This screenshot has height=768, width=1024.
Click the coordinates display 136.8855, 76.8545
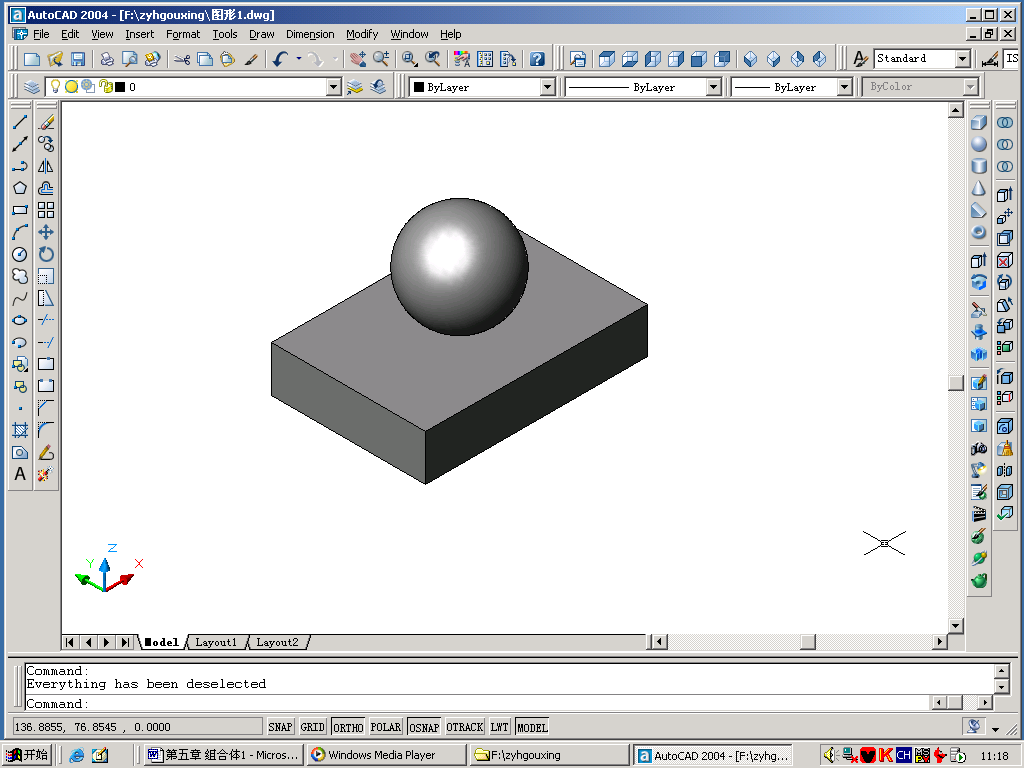click(x=138, y=727)
